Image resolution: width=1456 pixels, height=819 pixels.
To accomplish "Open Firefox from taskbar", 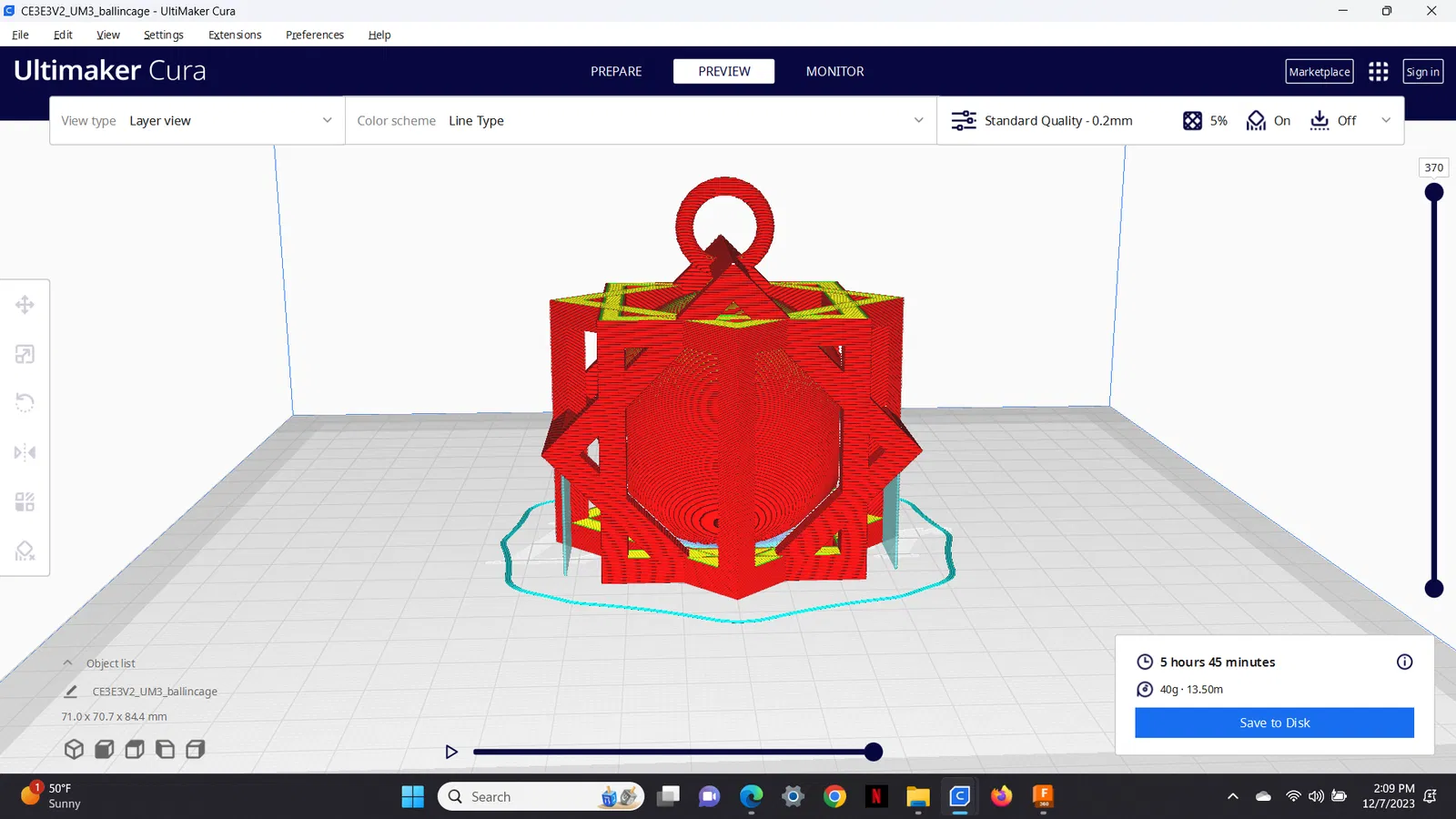I will click(x=1001, y=796).
